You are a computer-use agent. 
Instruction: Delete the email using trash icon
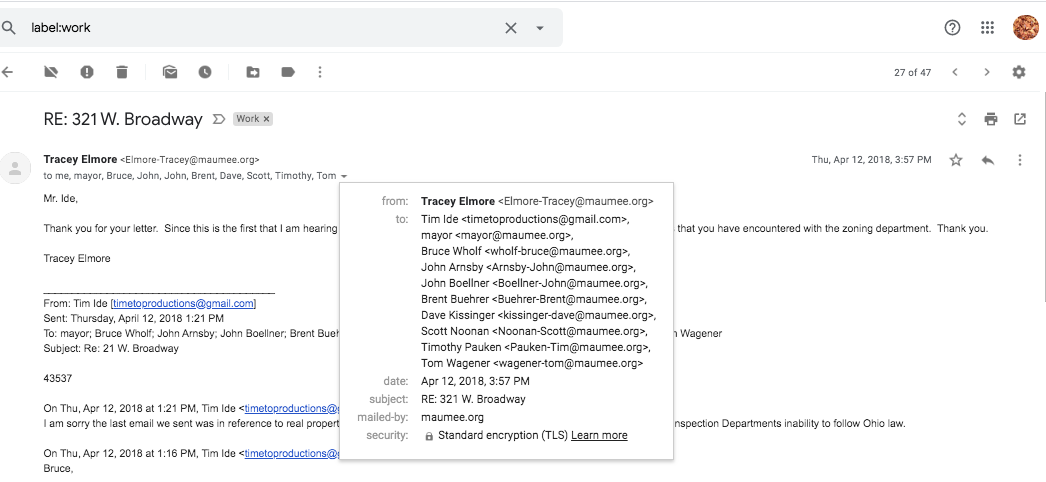(122, 72)
